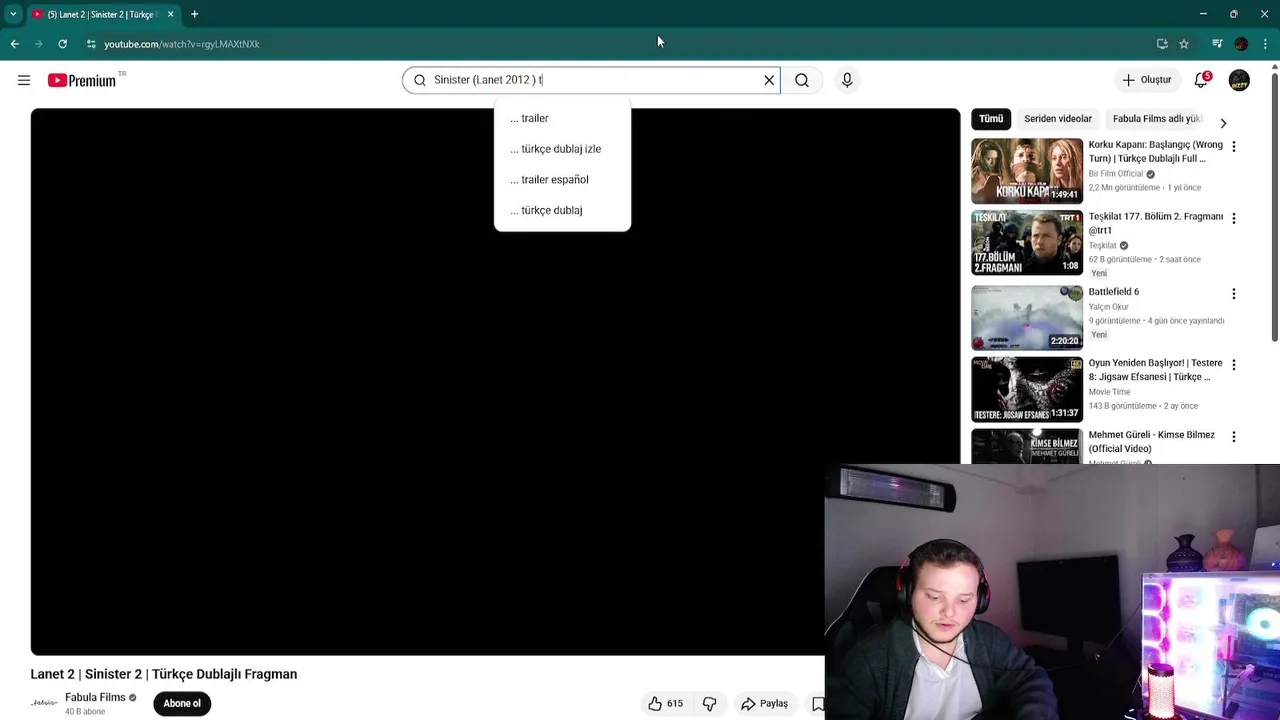Open the Korku Kapanı: Başlangıç title link
The image size is (1280, 720).
(x=1155, y=151)
